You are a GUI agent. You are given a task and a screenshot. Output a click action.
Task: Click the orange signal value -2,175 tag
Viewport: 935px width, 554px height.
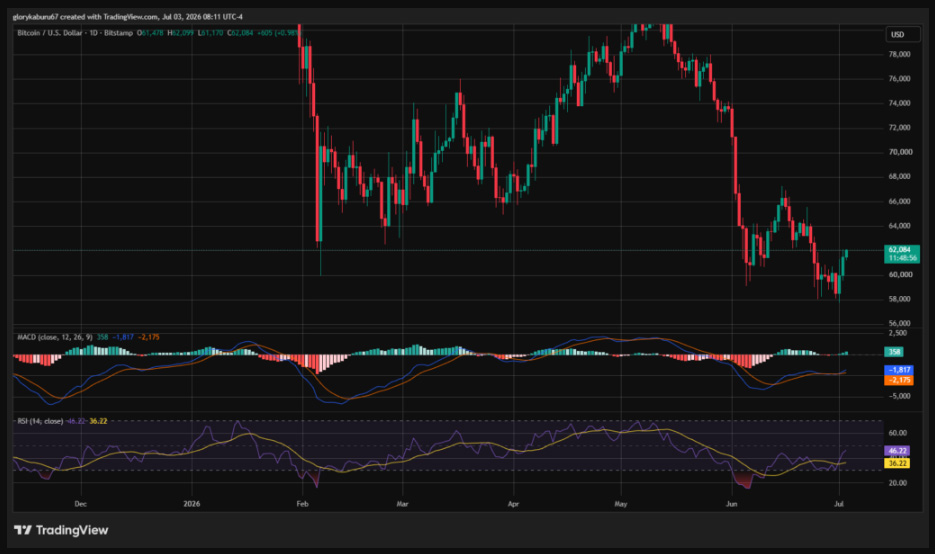899,380
